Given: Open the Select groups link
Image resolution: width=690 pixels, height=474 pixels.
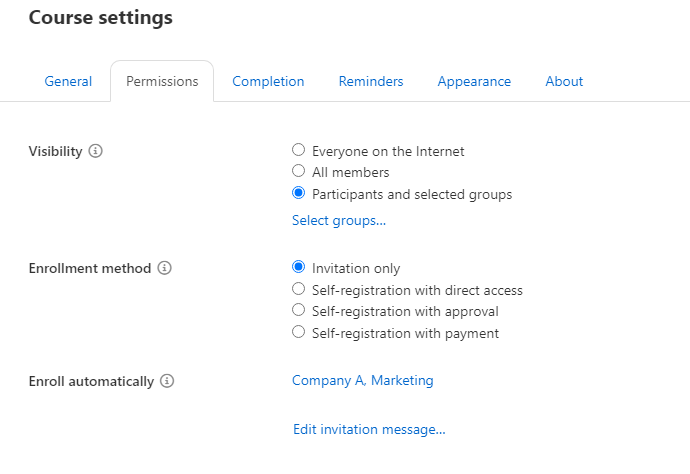Looking at the screenshot, I should click(x=339, y=221).
